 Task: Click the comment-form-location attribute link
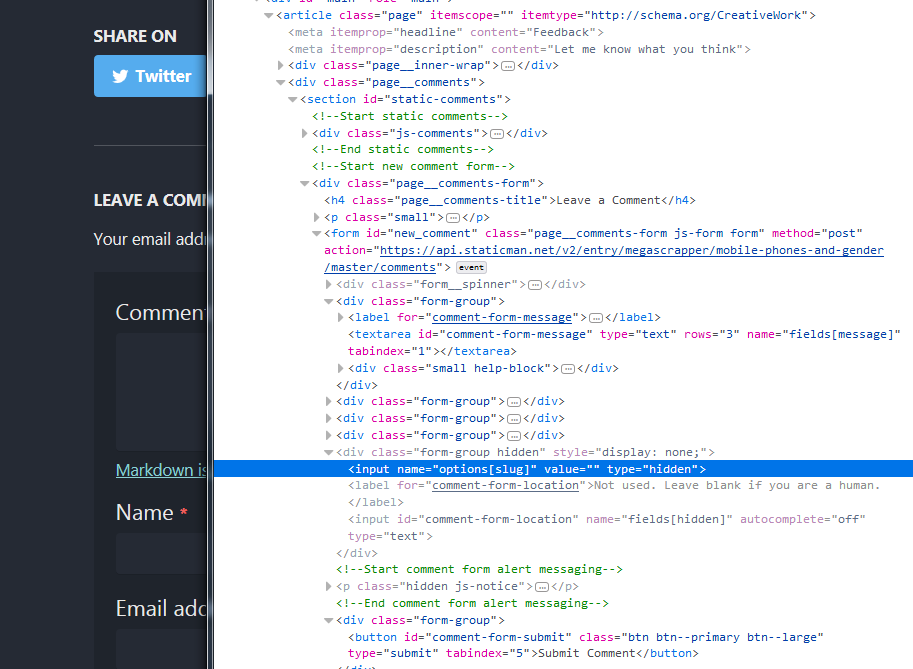click(x=505, y=485)
